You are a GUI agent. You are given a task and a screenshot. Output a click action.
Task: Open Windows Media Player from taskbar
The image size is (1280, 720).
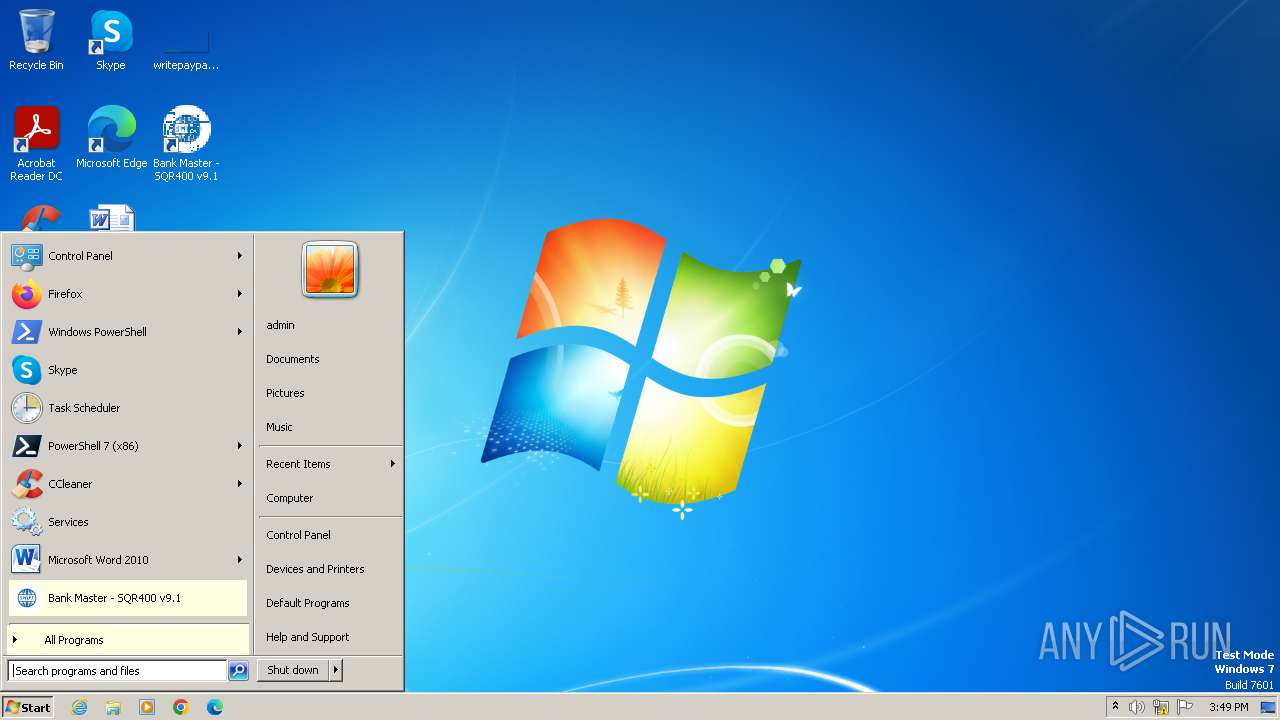pos(147,707)
